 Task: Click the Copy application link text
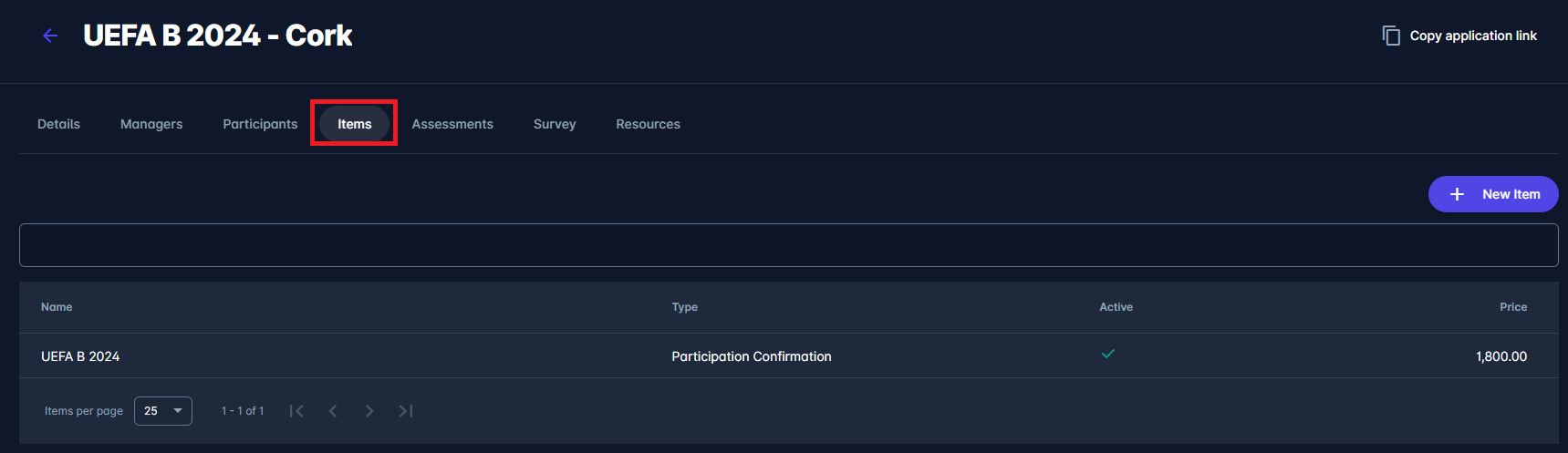click(x=1473, y=36)
